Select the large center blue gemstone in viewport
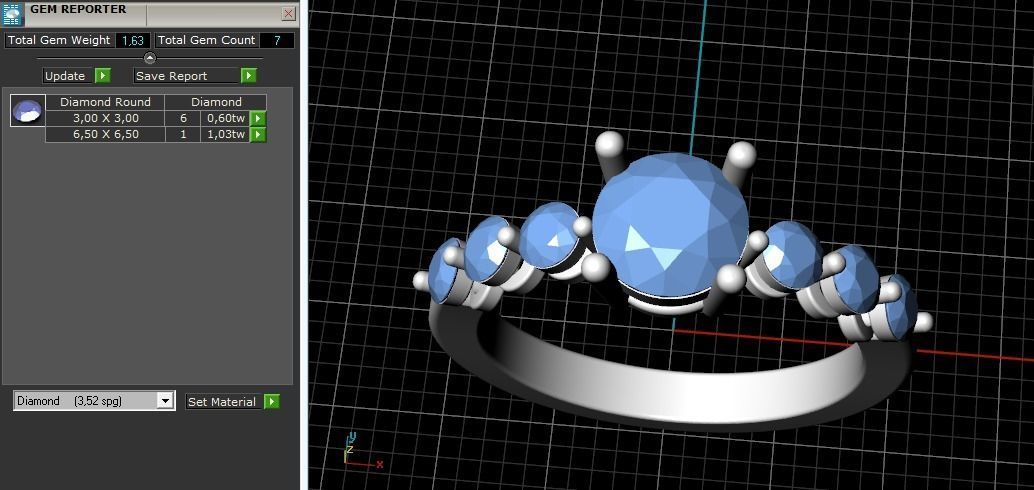Screen dimensions: 1034x490 [x=670, y=224]
